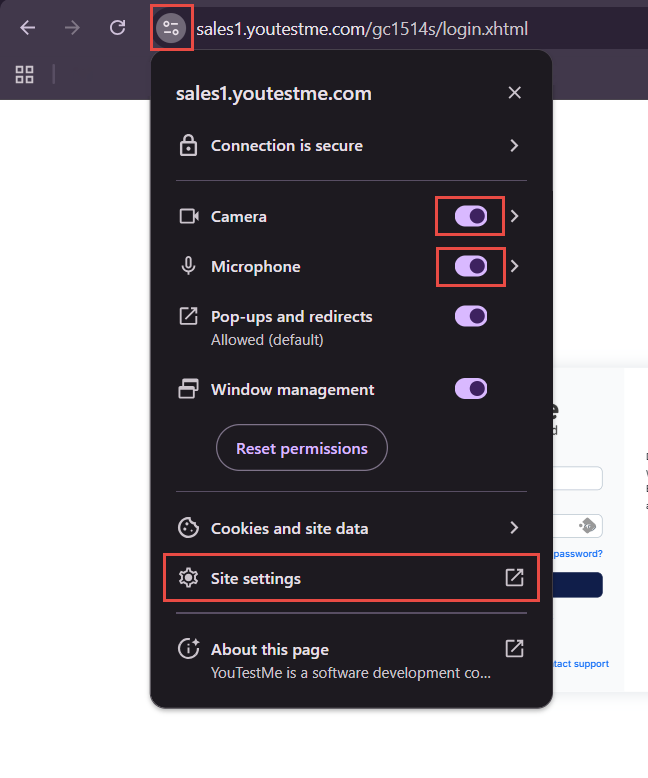This screenshot has height=778, width=648.
Task: Expand Camera options chevron
Action: pos(515,216)
